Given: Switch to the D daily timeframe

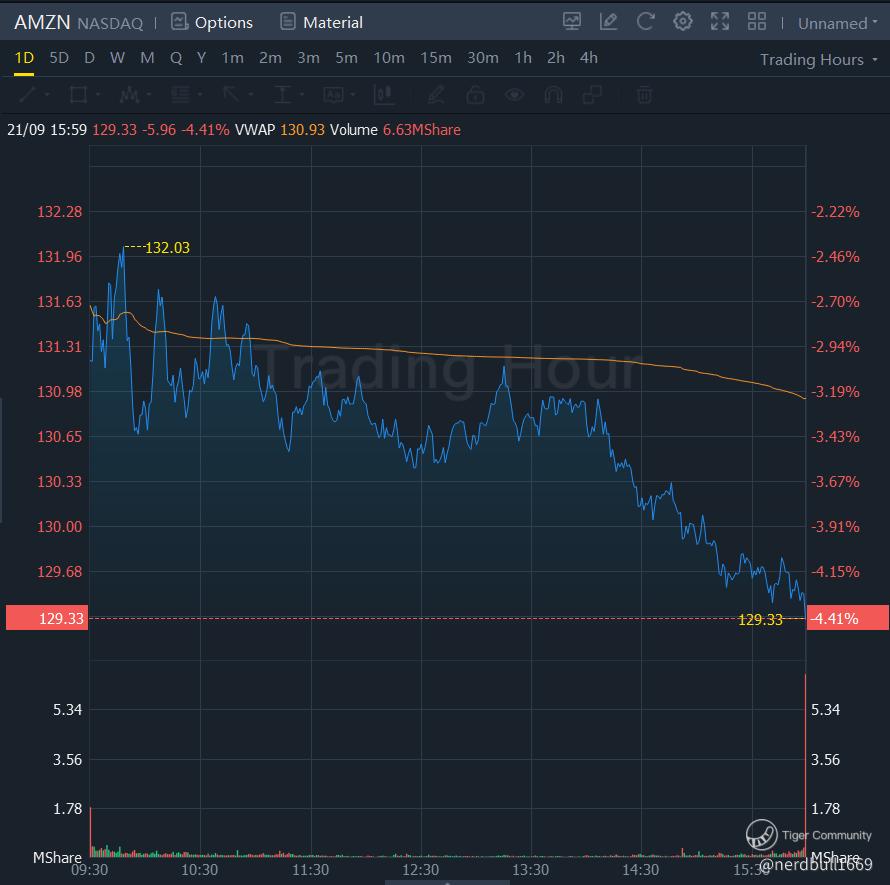Looking at the screenshot, I should 89,58.
